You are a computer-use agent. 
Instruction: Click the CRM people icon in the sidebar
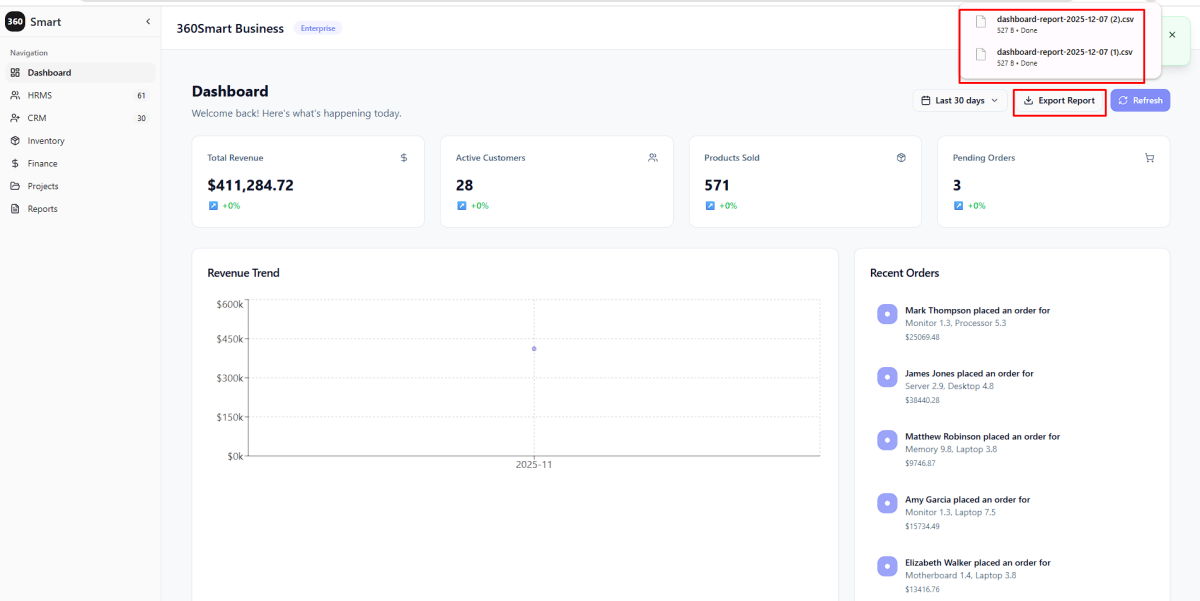point(15,118)
